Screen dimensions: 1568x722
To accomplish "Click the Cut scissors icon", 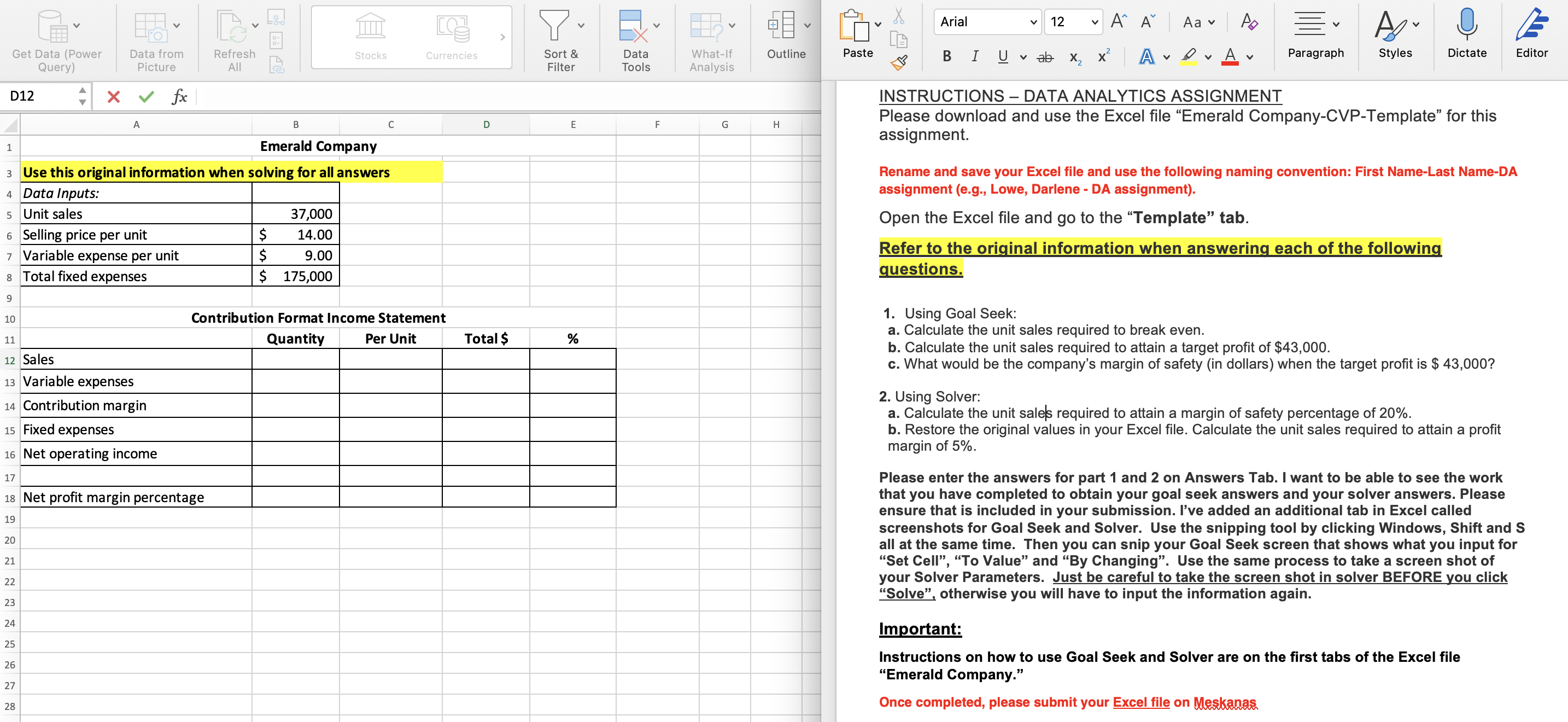I will (x=898, y=16).
